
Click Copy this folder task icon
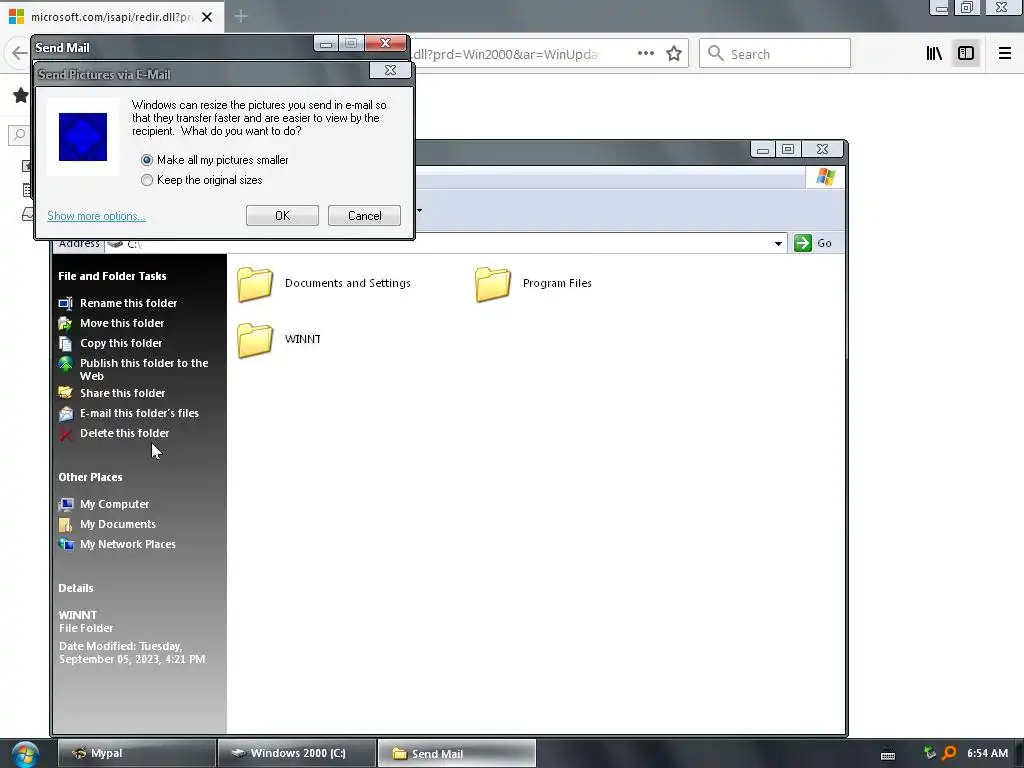click(65, 344)
